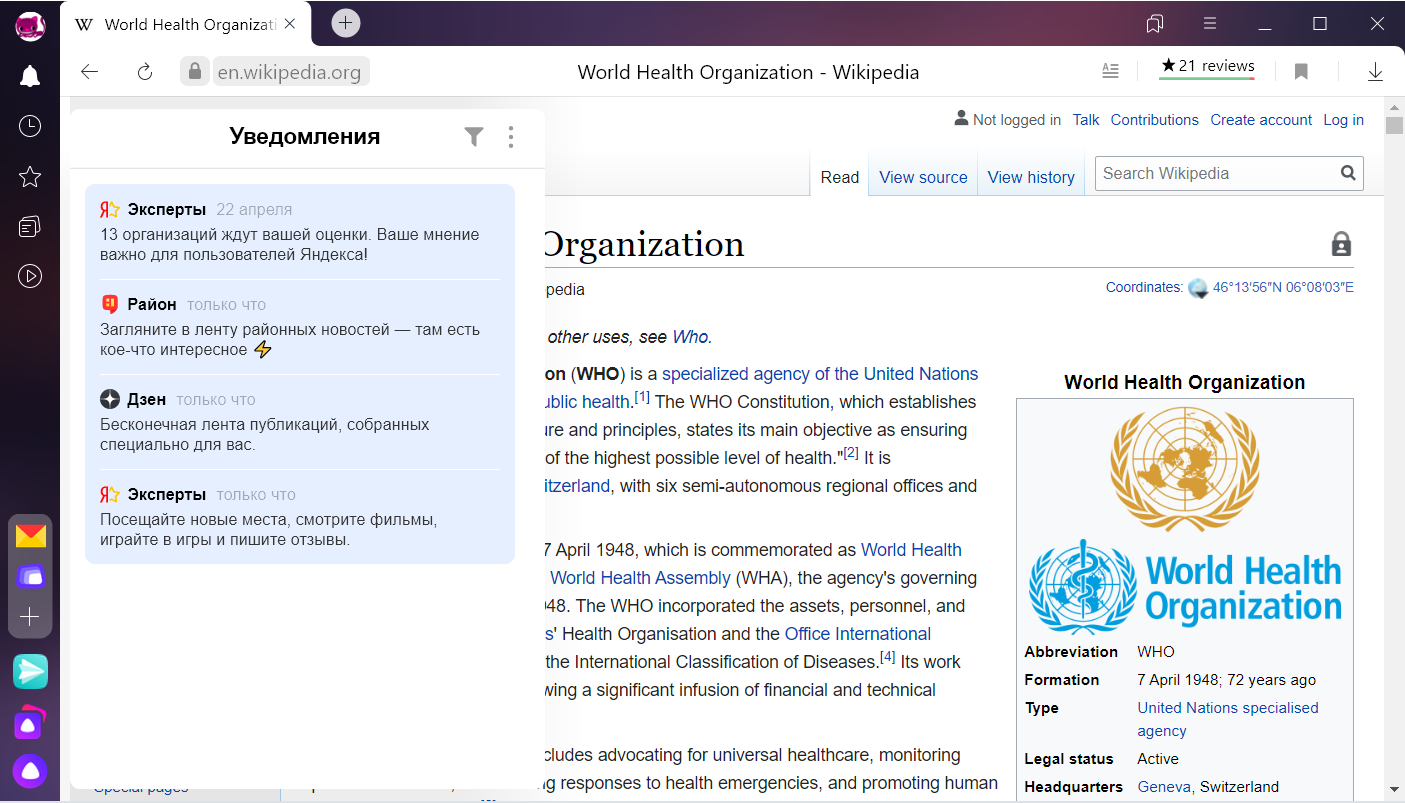
Task: Open the Дзен notification
Action: pos(300,422)
